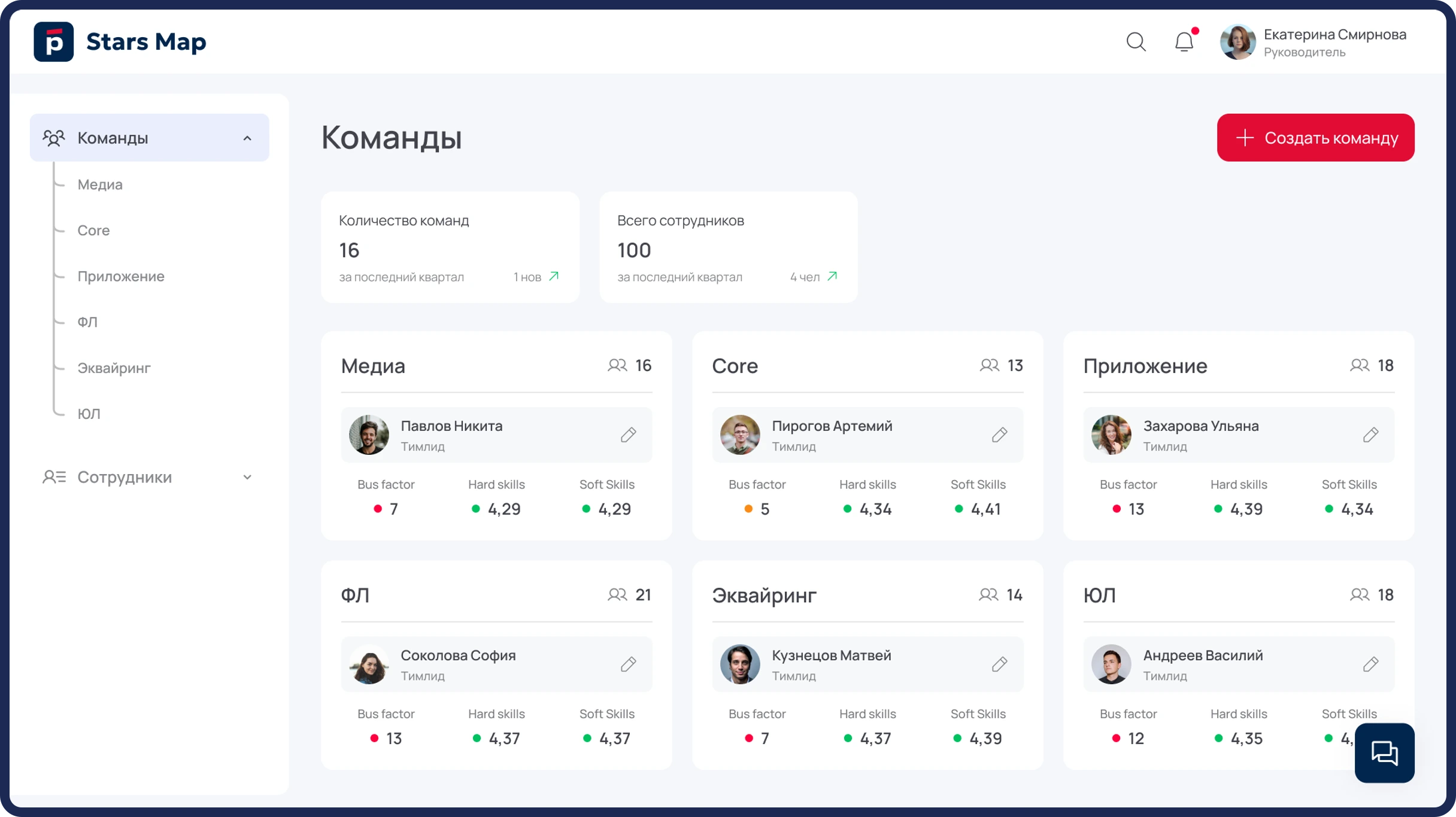Image resolution: width=1456 pixels, height=817 pixels.
Task: Select ФЛ in the sidebar tree
Action: pyautogui.click(x=87, y=322)
